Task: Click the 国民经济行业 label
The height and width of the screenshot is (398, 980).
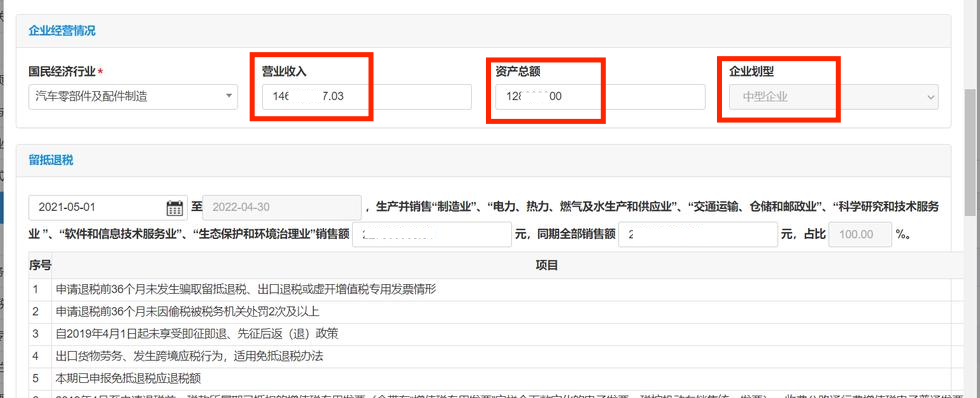Action: click(62, 71)
